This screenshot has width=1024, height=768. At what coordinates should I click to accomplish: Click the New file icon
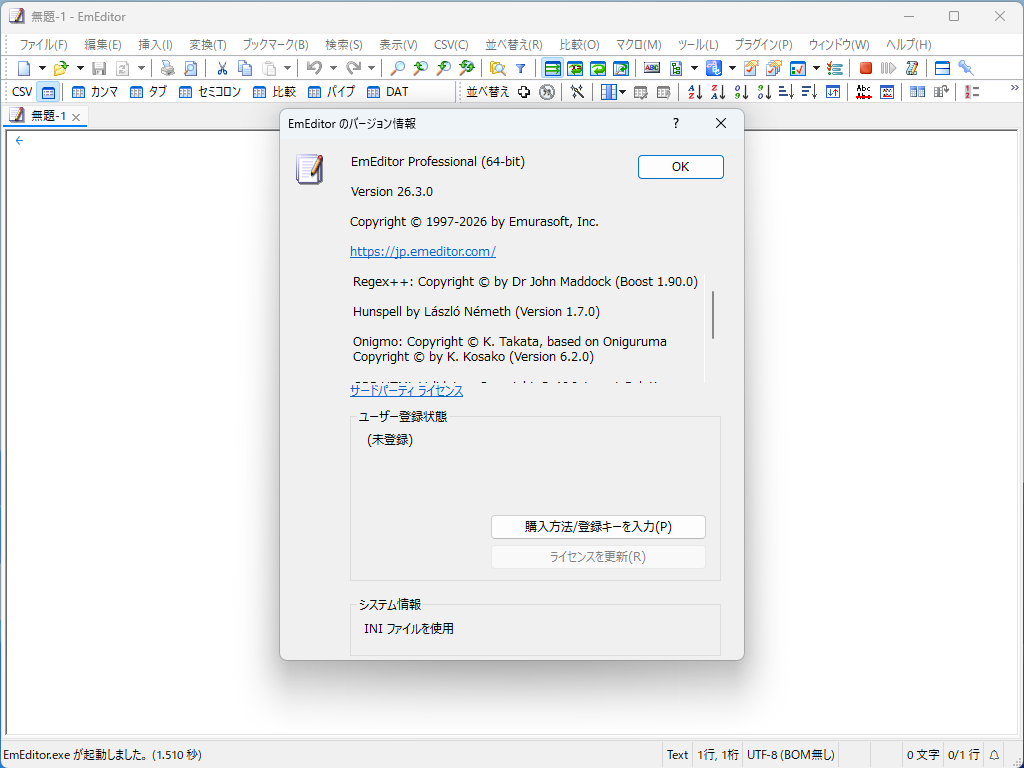point(24,68)
